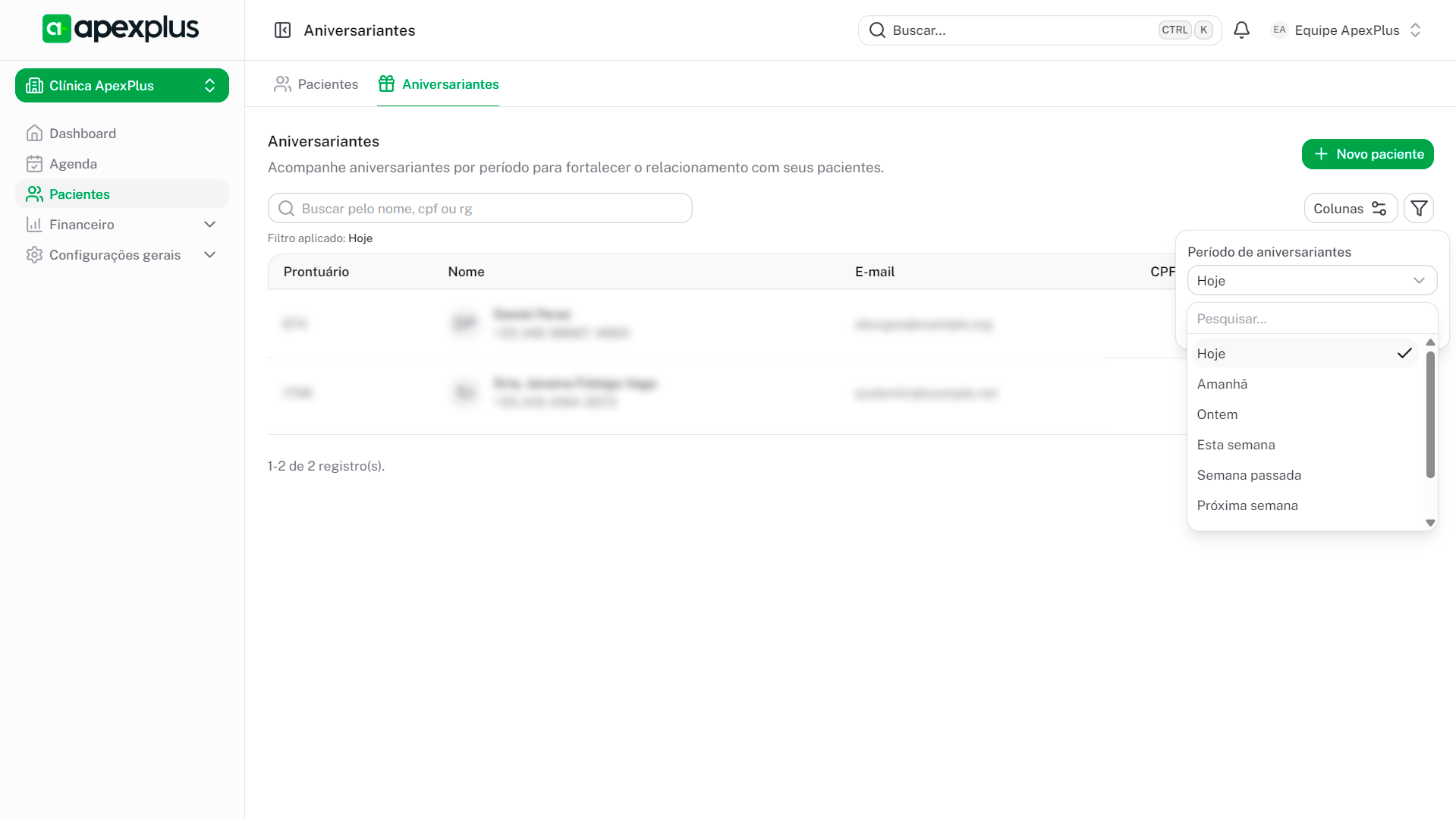Open the Clínica ApexPlus clinic switcher

click(121, 86)
